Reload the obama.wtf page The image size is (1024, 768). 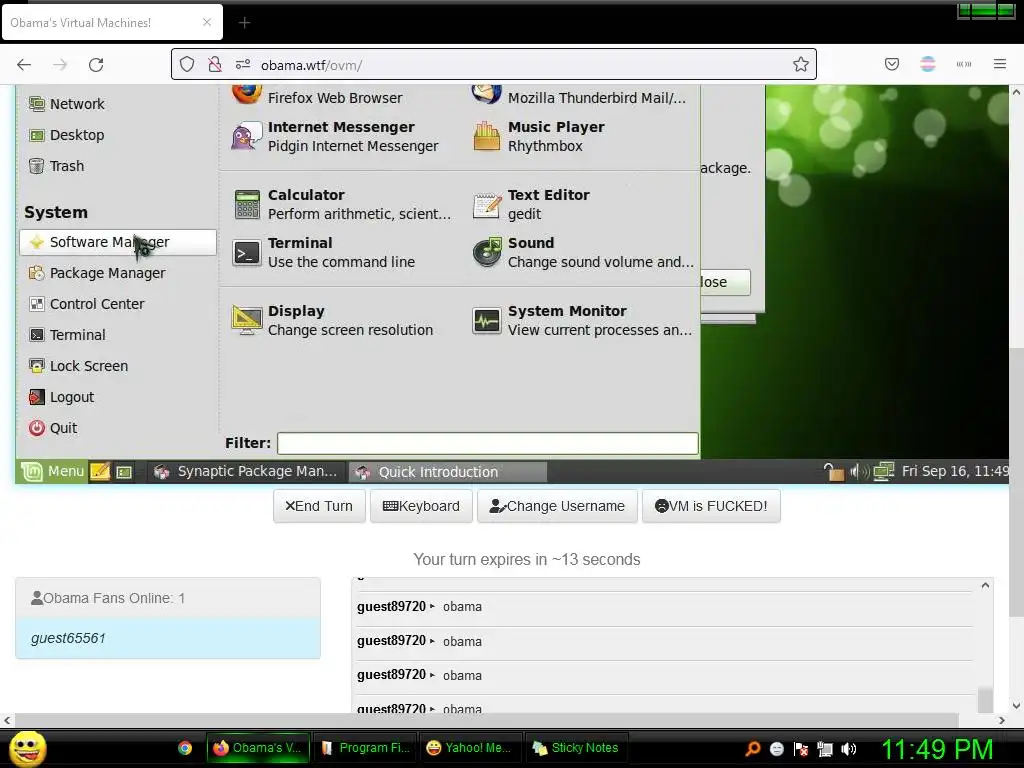tap(96, 64)
